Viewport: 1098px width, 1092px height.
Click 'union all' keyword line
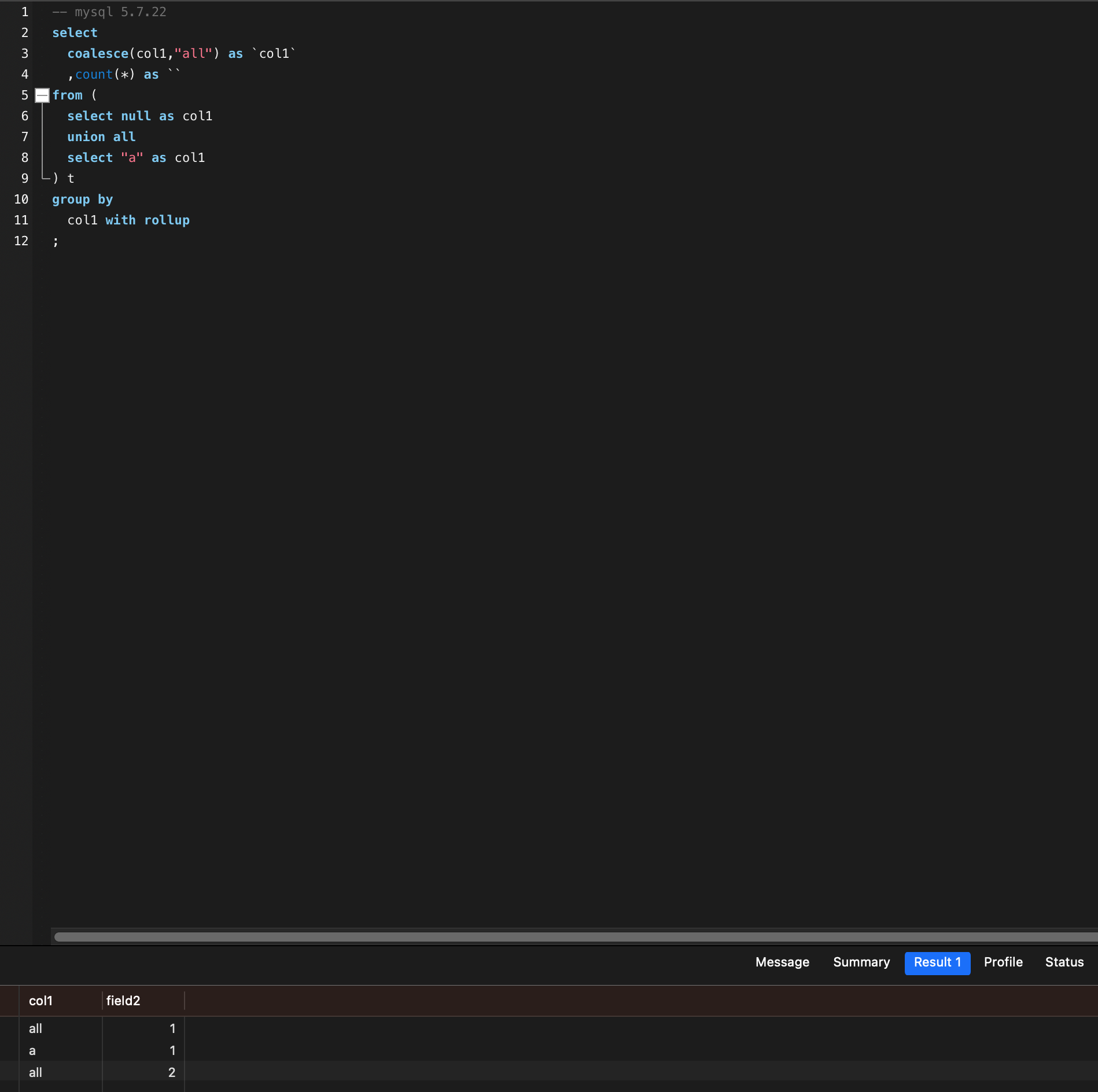[101, 137]
